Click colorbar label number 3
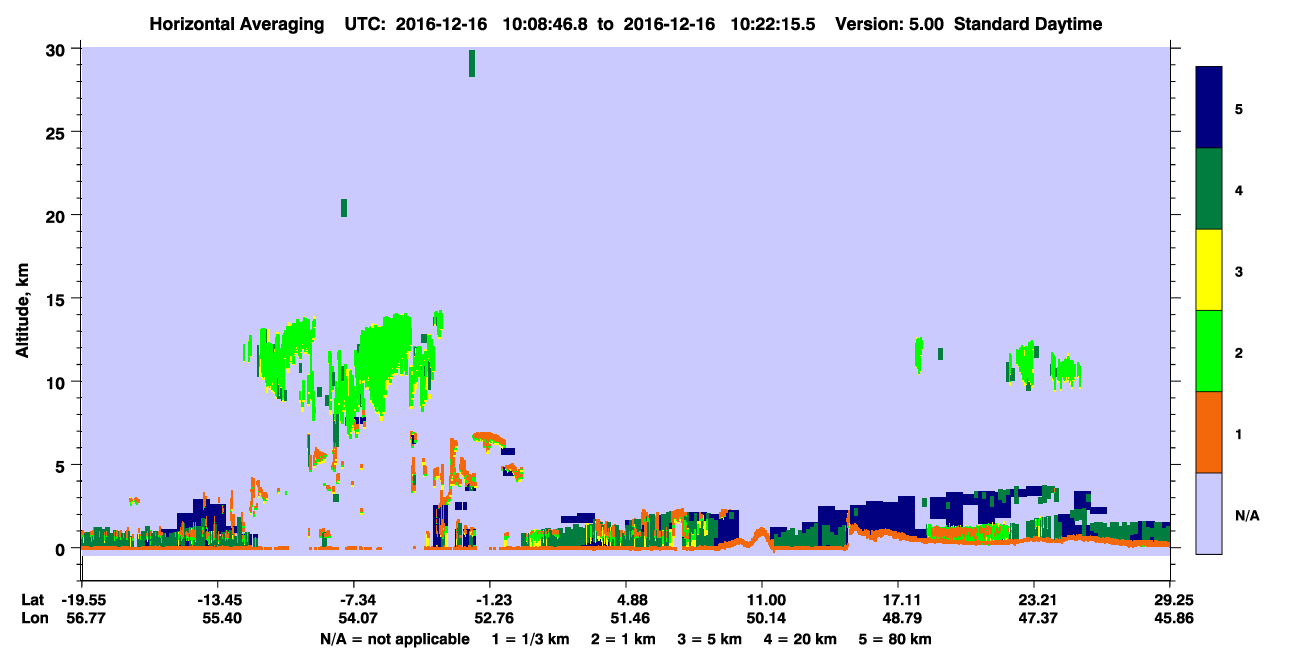Viewport: 1300px width, 667px height. [1239, 271]
